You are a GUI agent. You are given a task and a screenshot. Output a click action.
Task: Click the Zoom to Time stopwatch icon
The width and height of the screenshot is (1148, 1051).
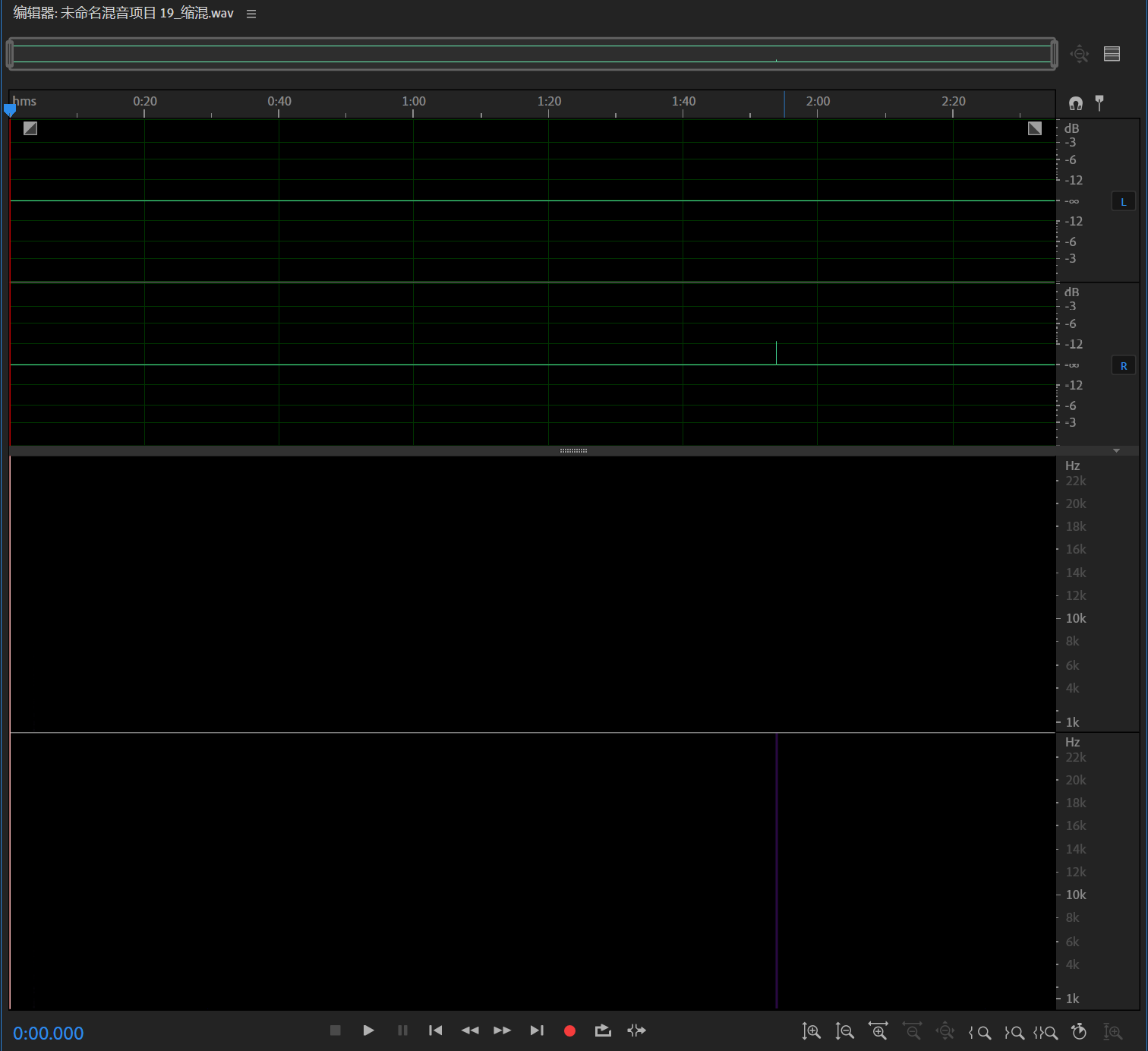pyautogui.click(x=1079, y=1031)
